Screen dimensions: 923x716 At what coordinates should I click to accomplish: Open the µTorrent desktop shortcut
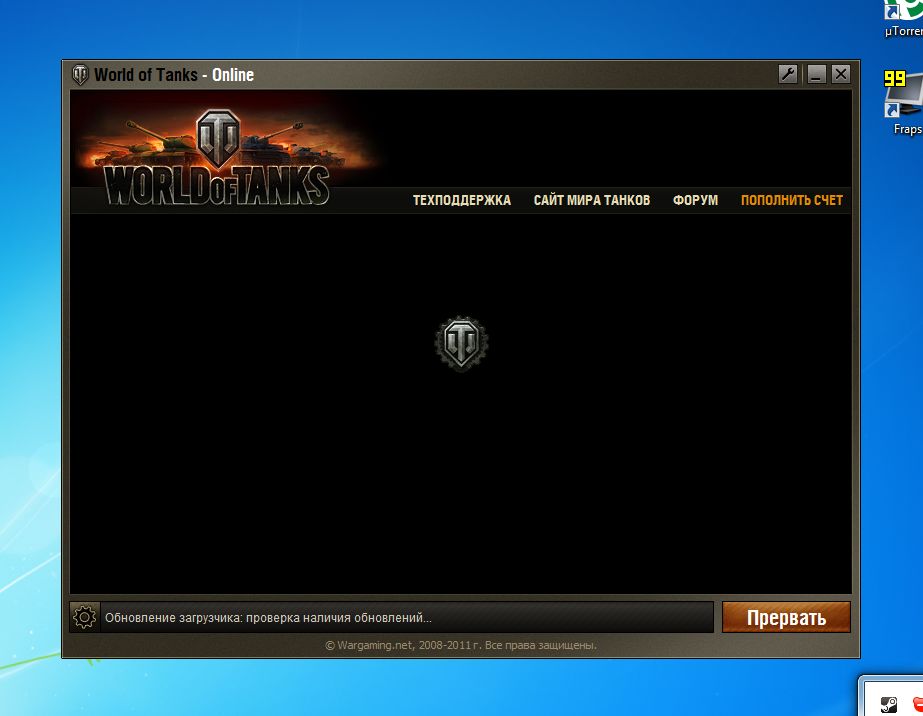point(904,19)
